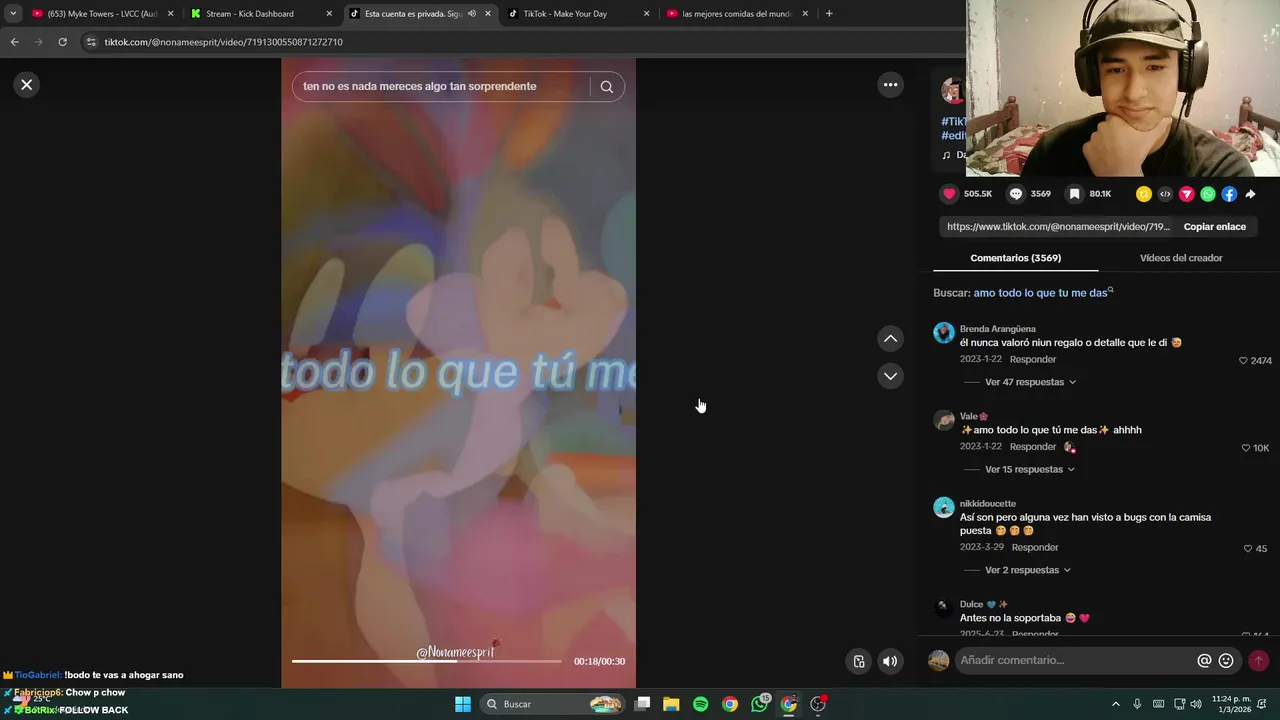Expand Ver 15 respuestas
The image size is (1280, 720).
click(x=1030, y=469)
